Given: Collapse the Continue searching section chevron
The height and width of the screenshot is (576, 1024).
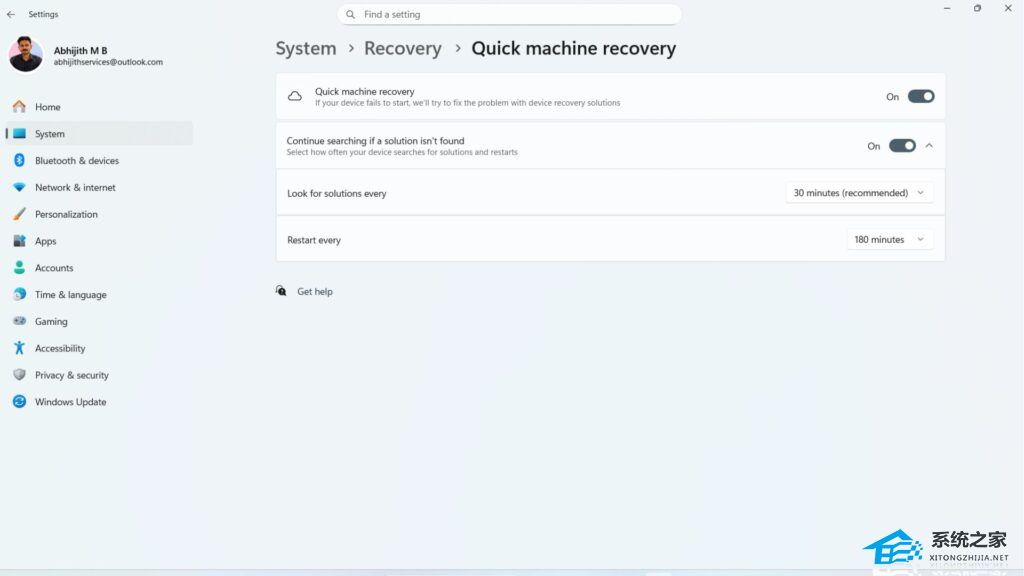Looking at the screenshot, I should click(x=929, y=146).
